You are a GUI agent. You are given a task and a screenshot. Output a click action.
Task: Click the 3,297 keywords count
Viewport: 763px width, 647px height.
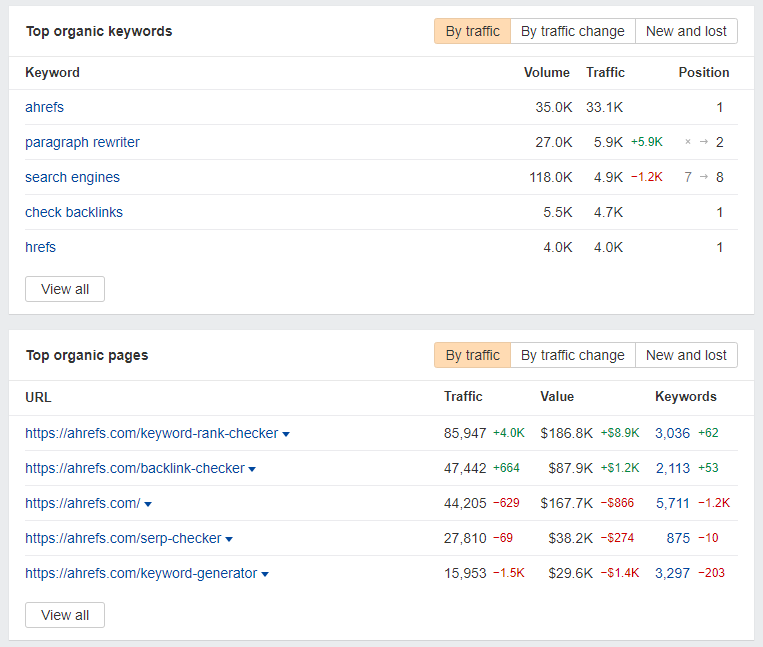click(672, 573)
